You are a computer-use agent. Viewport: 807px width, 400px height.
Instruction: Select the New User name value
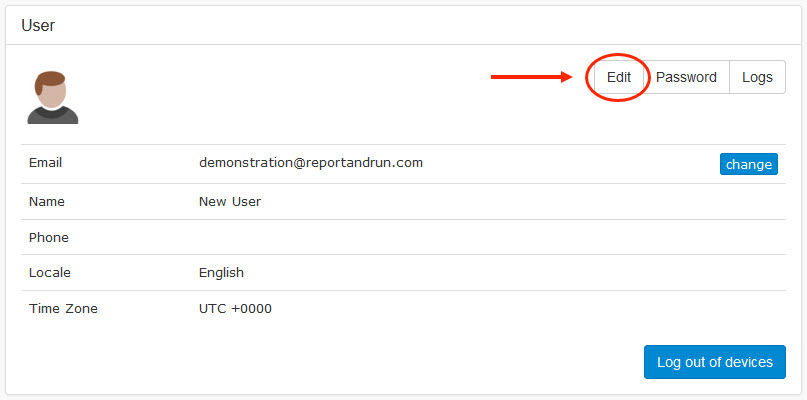(x=230, y=201)
